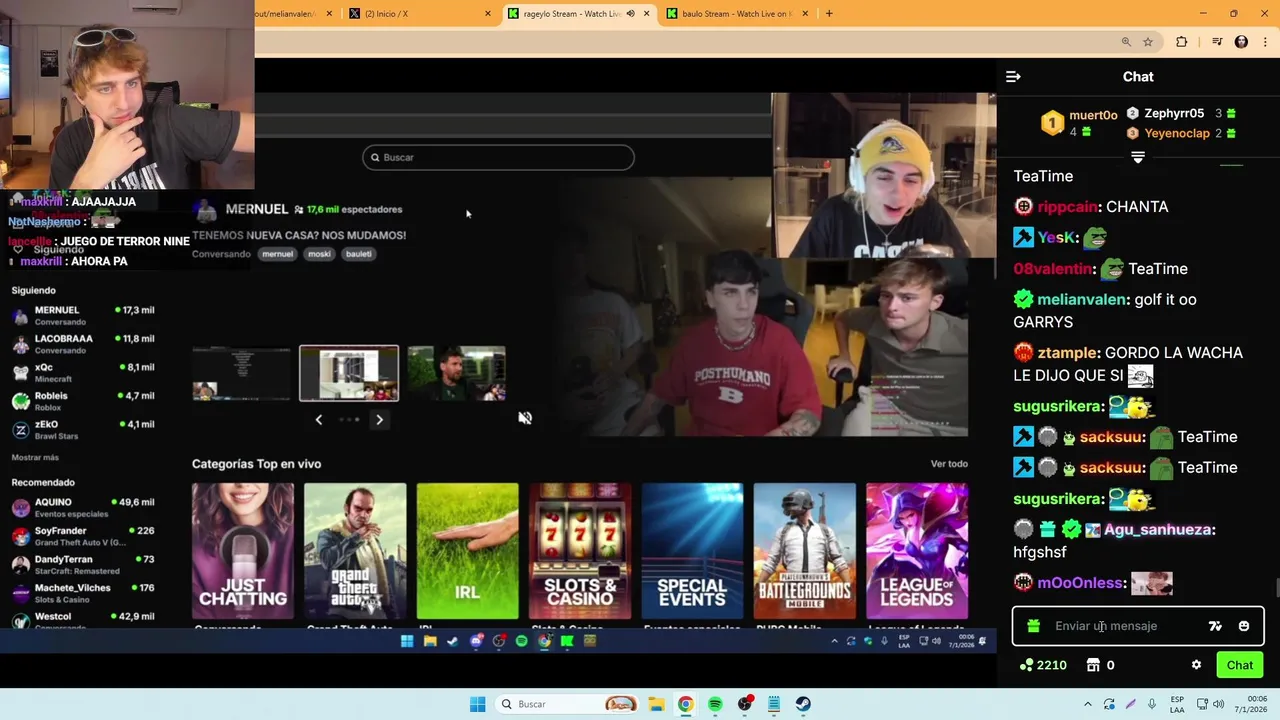Click the bauleti tag

(358, 254)
